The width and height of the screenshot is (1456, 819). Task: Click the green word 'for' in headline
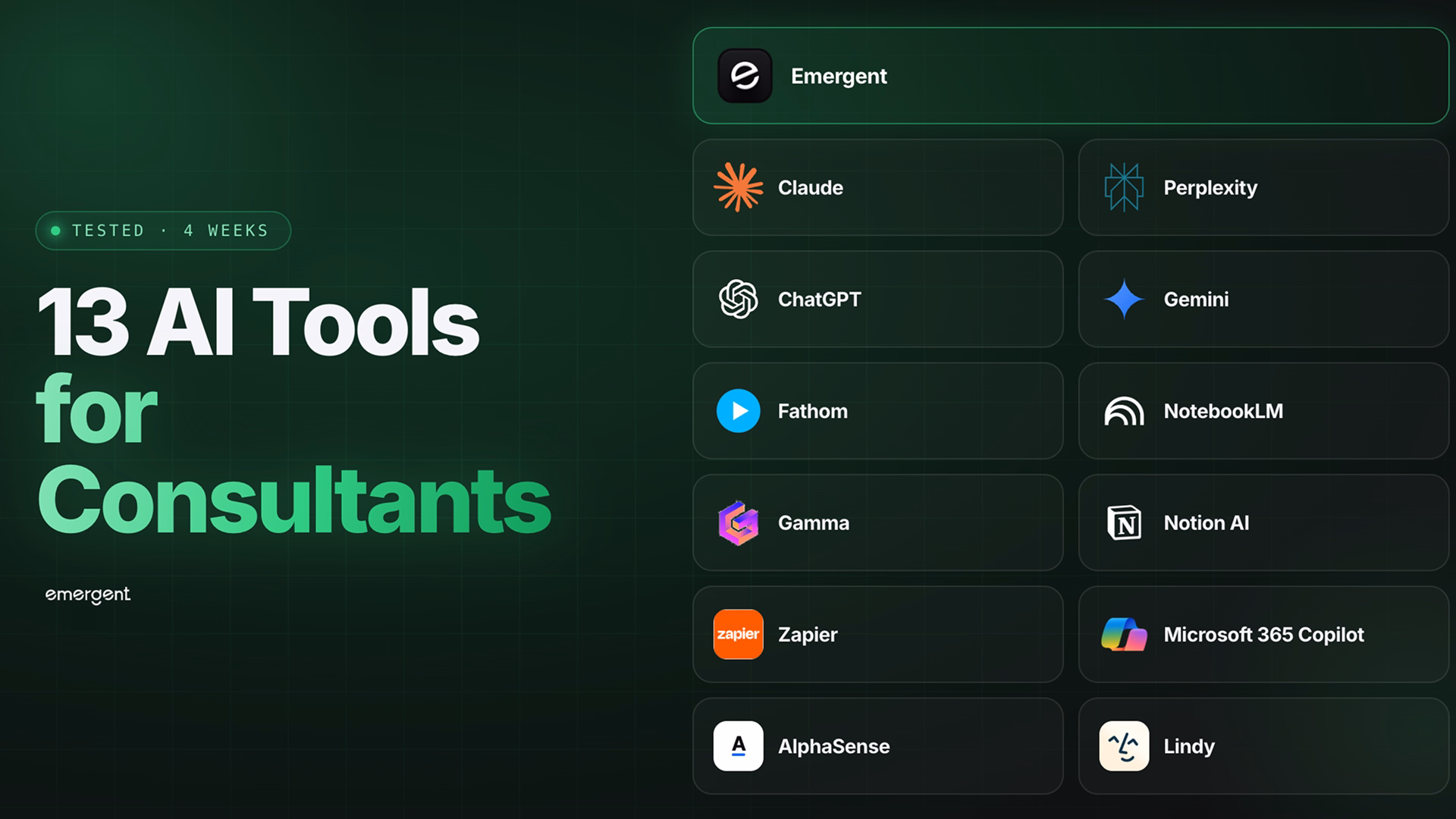pyautogui.click(x=96, y=409)
